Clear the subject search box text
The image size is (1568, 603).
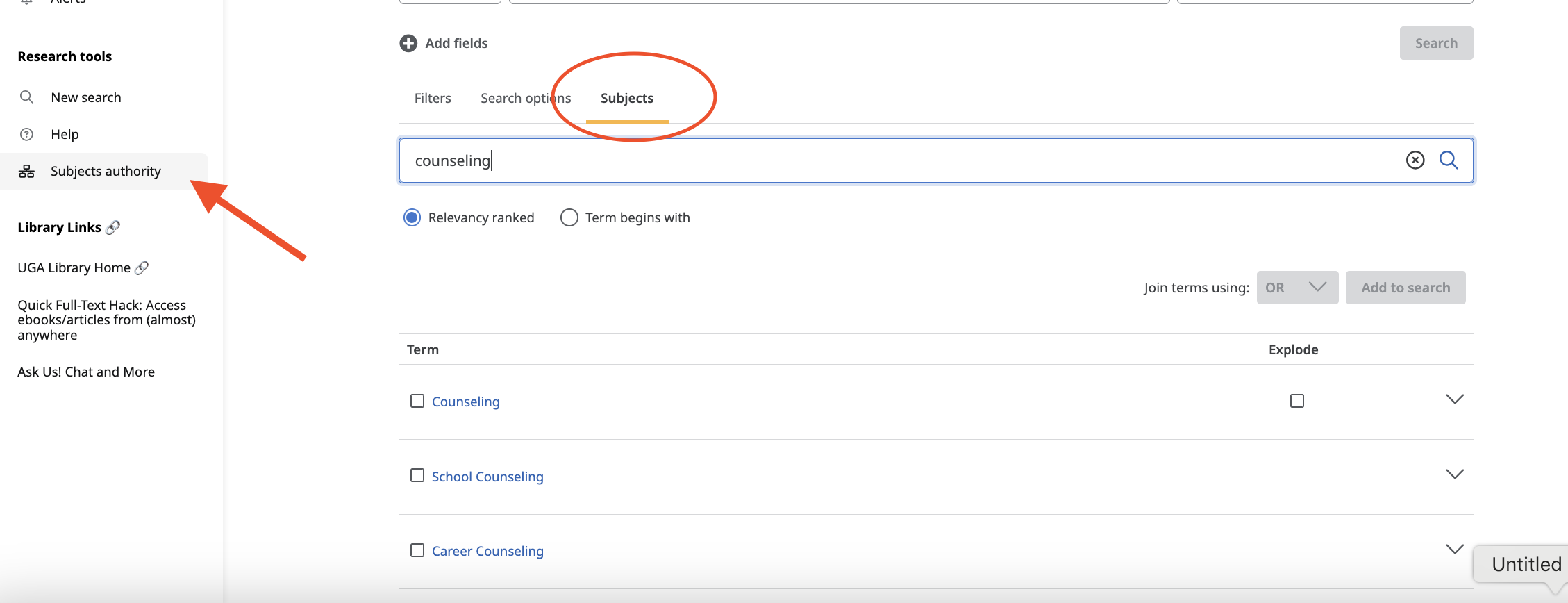point(1415,160)
